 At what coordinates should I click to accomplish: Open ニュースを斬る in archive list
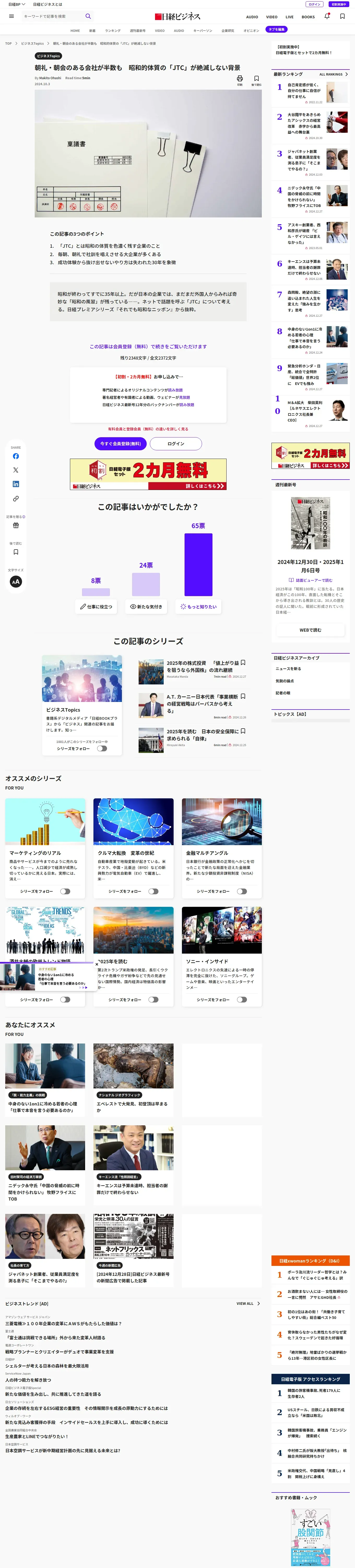pos(288,669)
